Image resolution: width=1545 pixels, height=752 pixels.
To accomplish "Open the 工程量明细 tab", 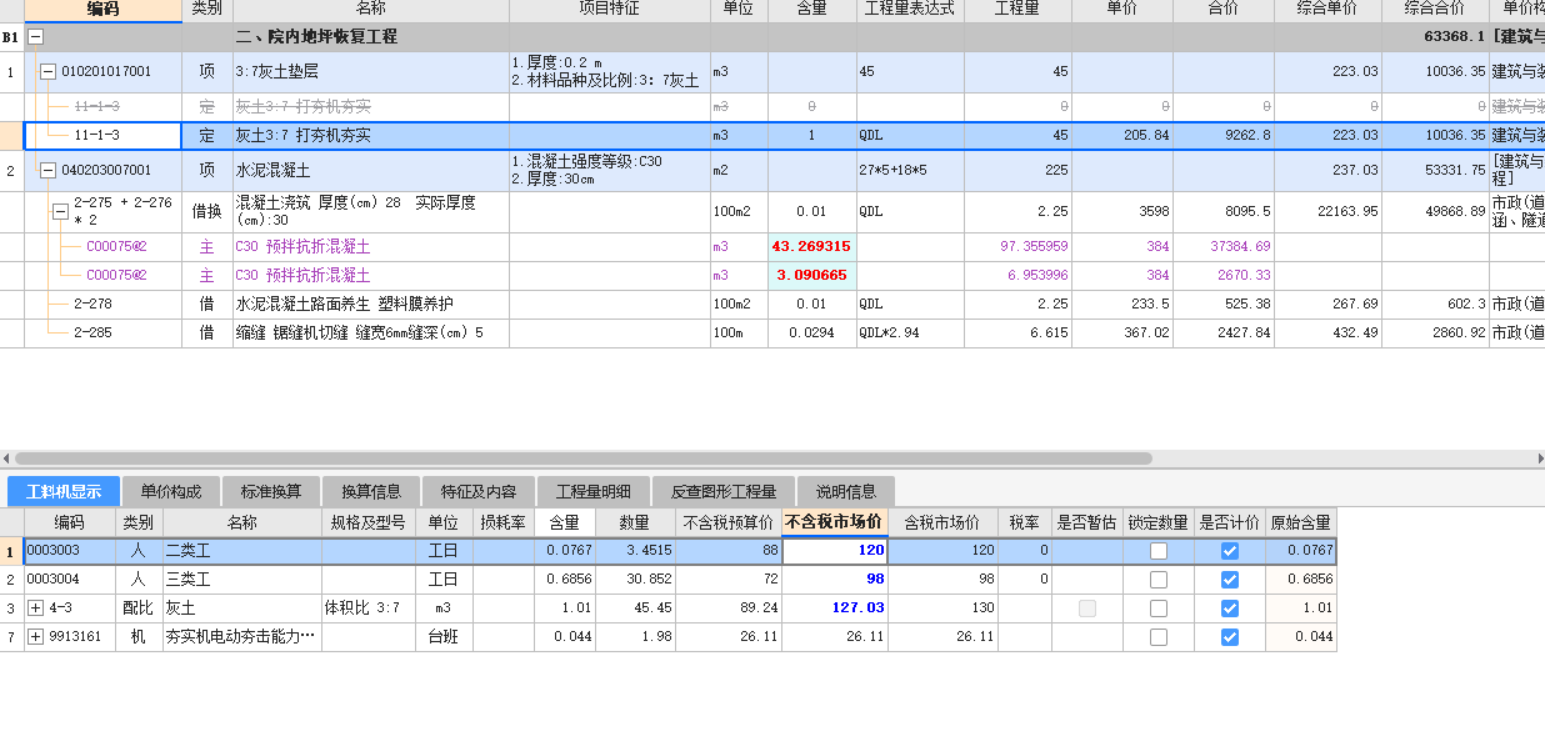I will coord(594,491).
